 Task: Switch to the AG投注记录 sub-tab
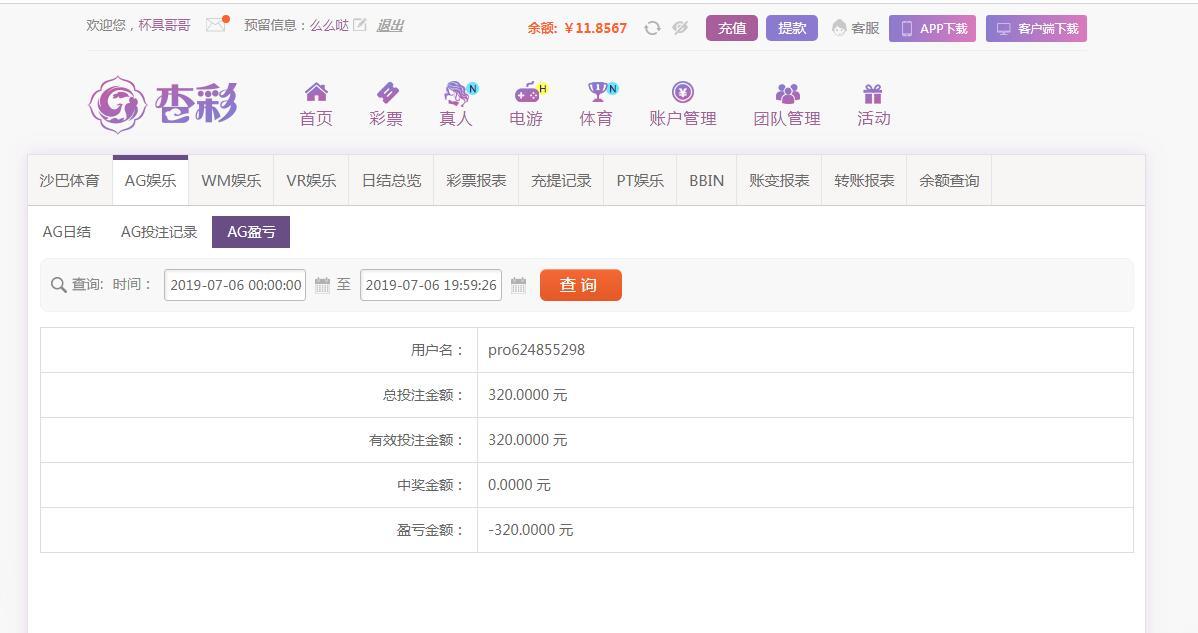tap(159, 232)
